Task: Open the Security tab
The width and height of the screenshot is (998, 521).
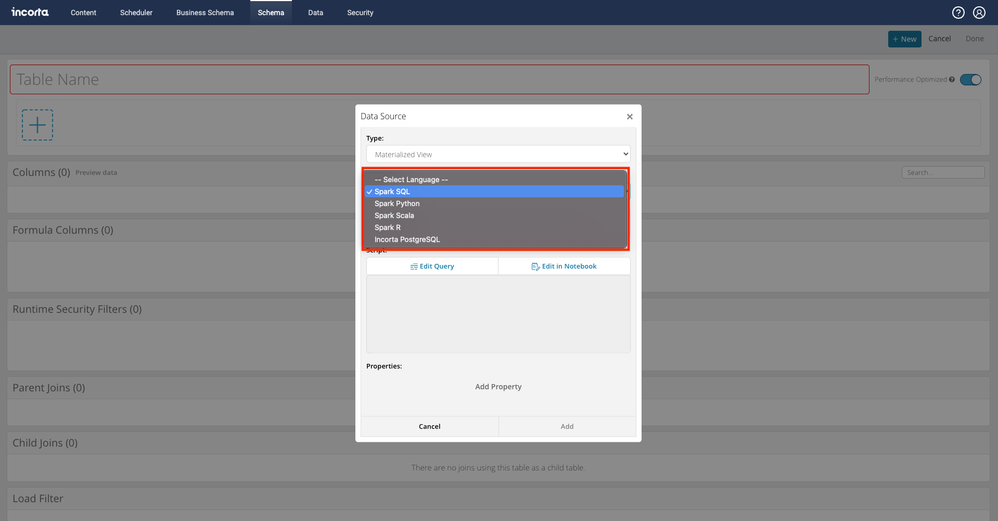Action: (x=360, y=13)
